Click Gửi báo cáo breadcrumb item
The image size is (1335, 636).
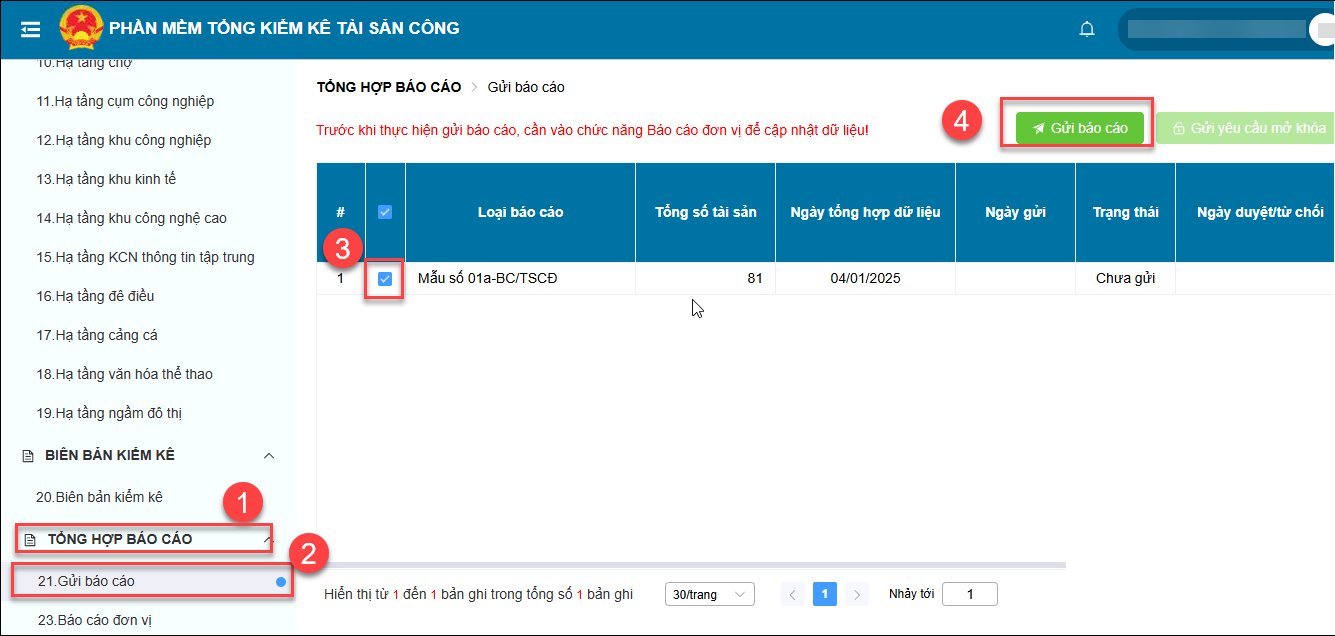[x=526, y=87]
